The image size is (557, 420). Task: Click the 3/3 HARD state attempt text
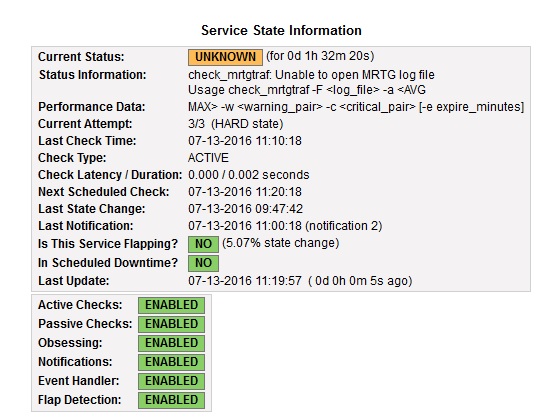point(236,124)
